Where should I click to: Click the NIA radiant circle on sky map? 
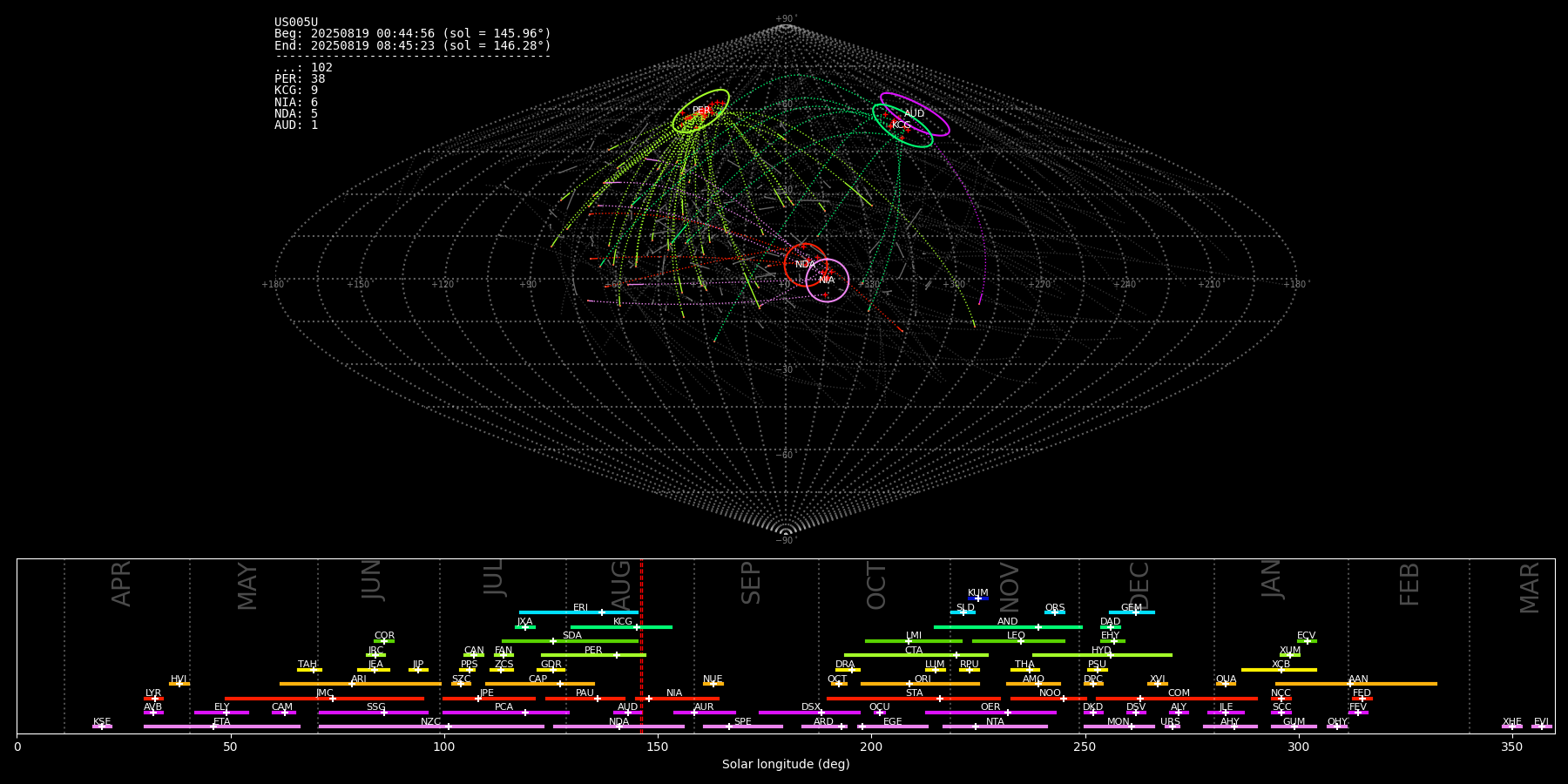tap(827, 280)
